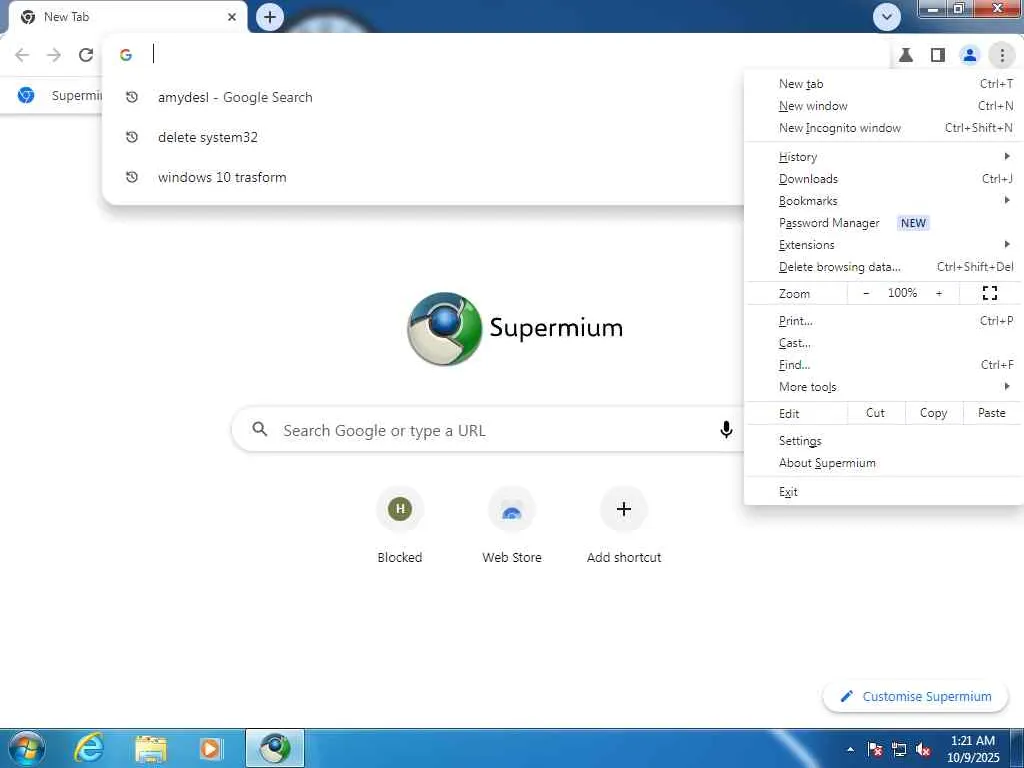Click the history icon beside amydesl suggestion
Screen dimensions: 1024x768
[132, 97]
